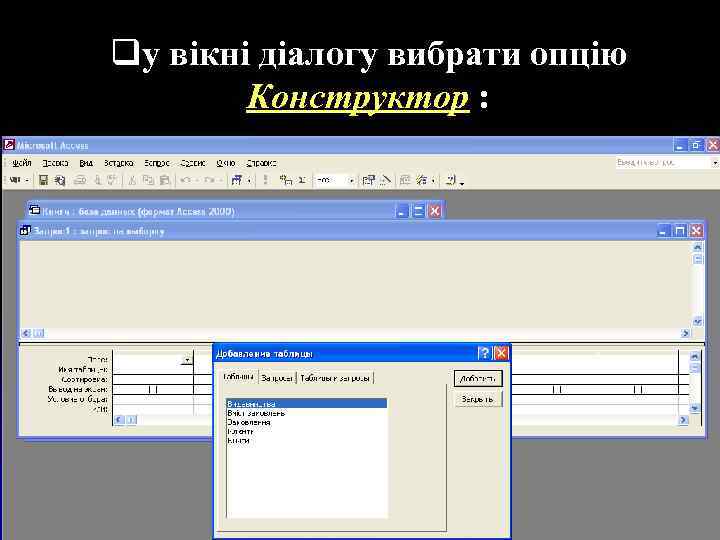Click scroll-up arrow of query design grid
720x540 pixels.
[x=695, y=356]
